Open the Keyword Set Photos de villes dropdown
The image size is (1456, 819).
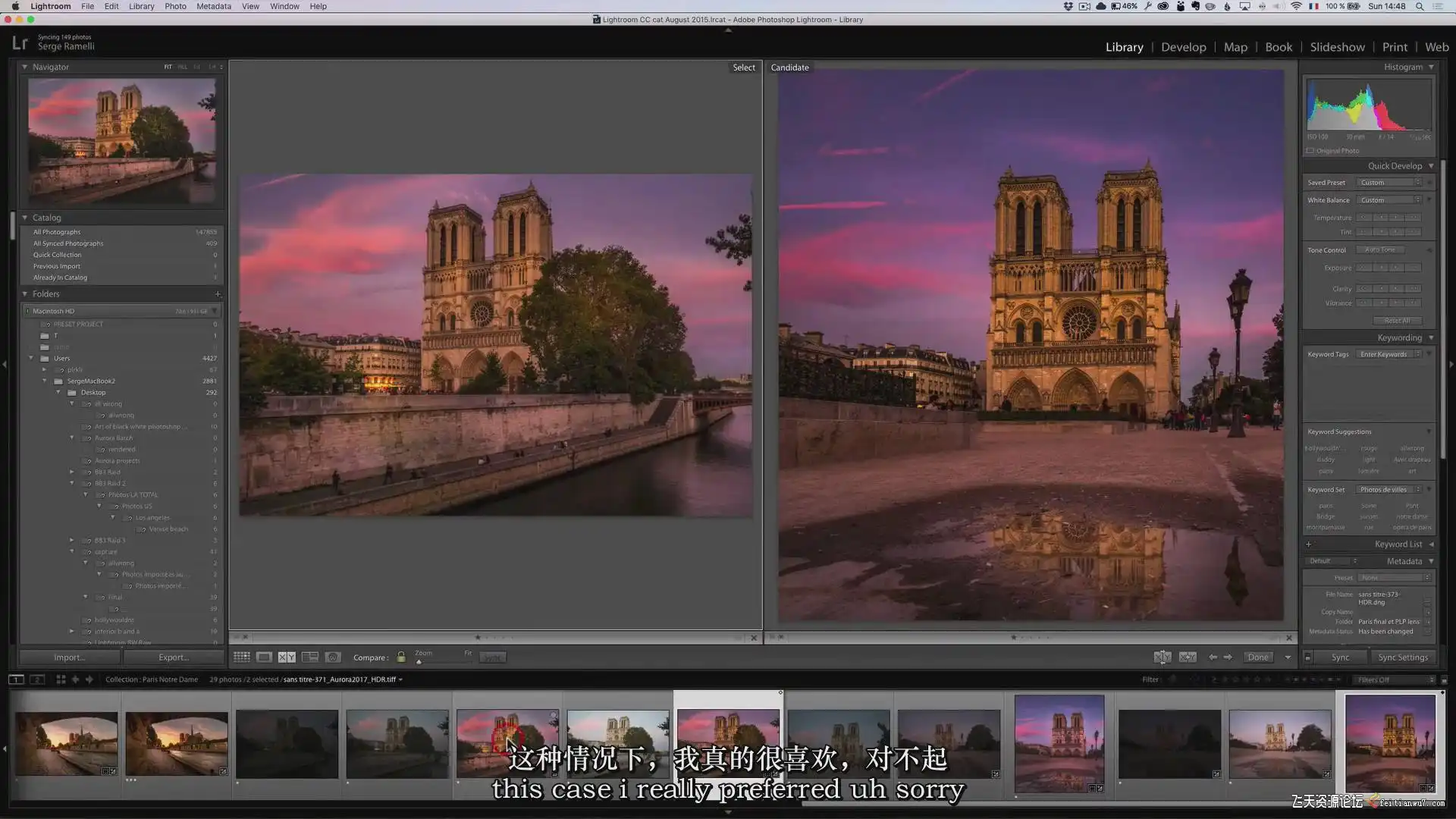click(x=1389, y=490)
